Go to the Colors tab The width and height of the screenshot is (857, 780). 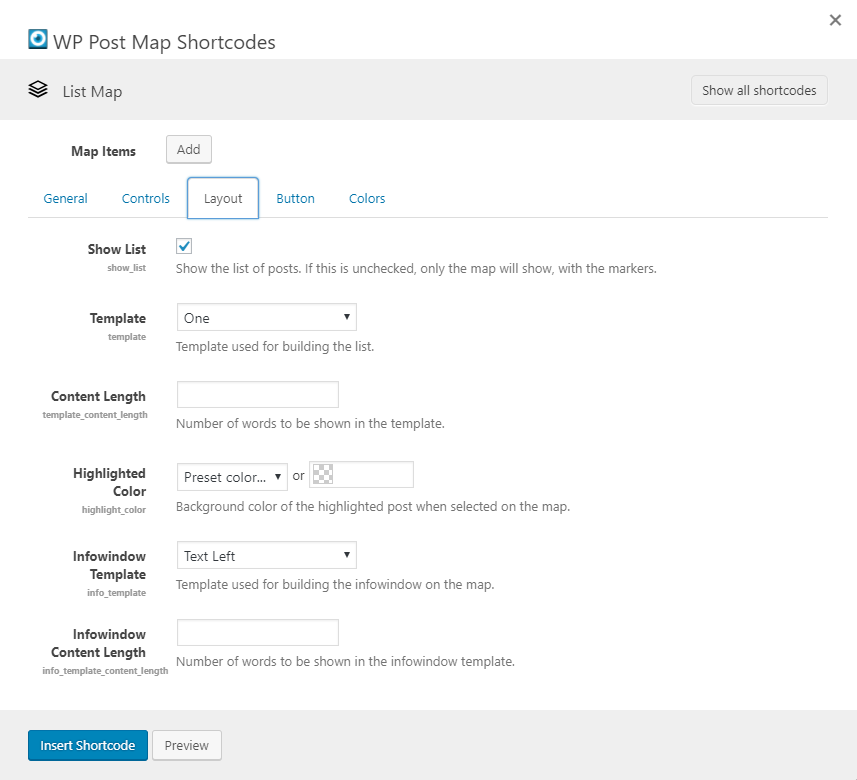pos(367,198)
